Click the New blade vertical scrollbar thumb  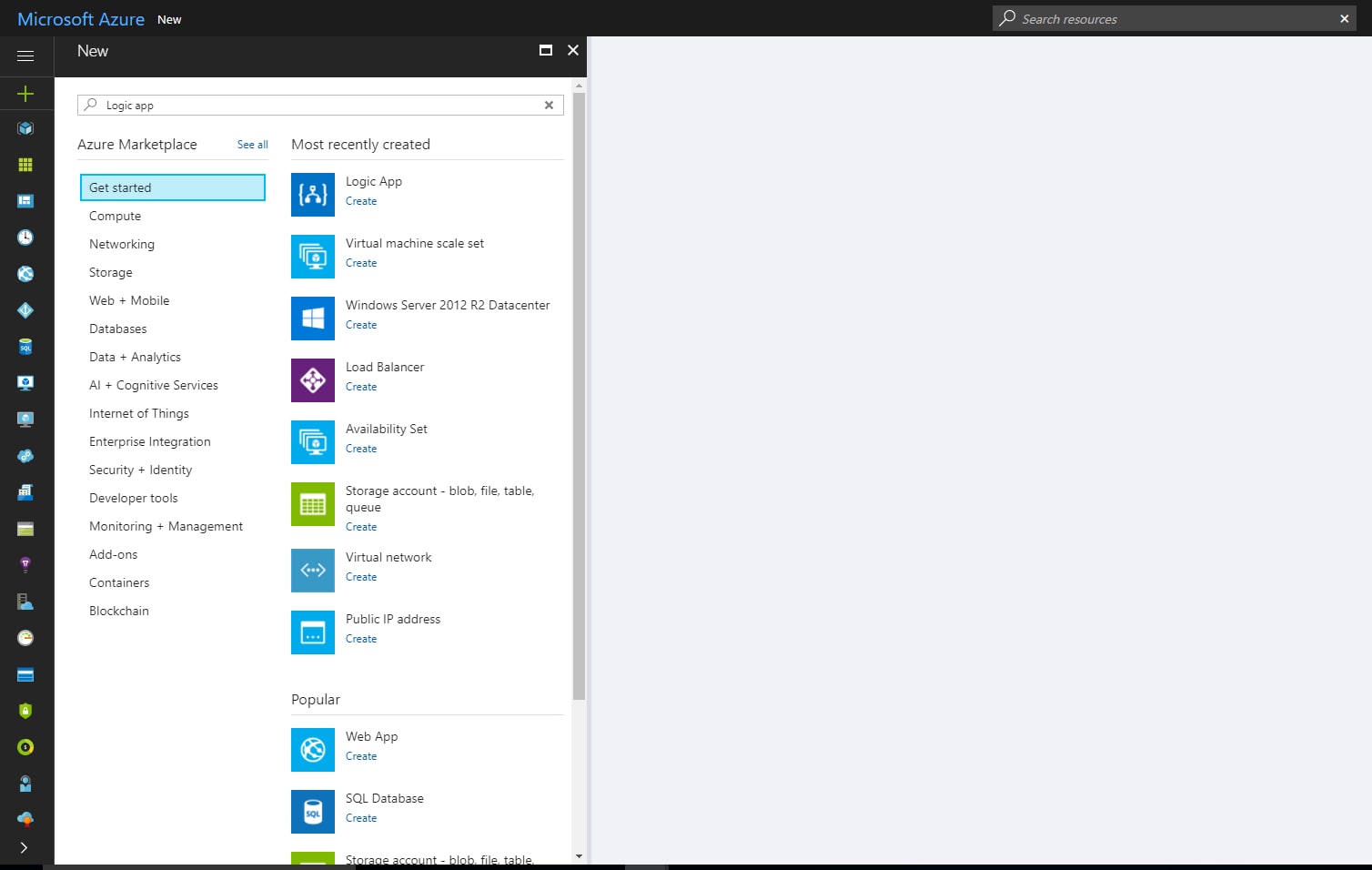click(579, 396)
